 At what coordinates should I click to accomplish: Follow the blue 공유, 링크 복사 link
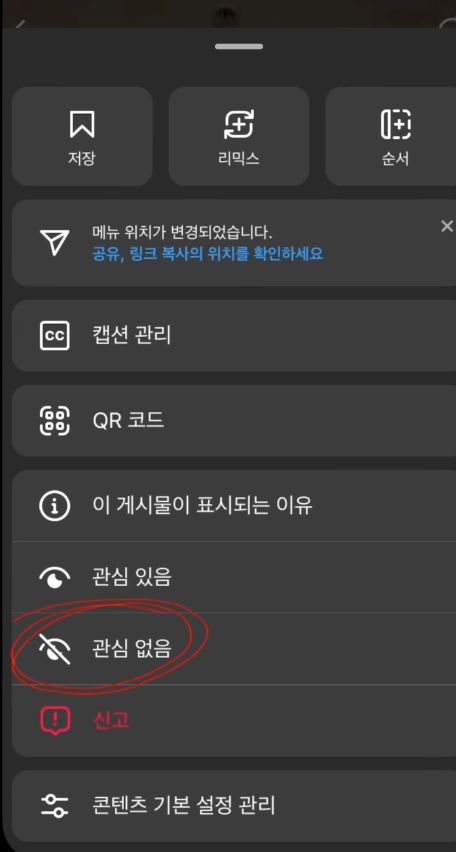(x=208, y=253)
